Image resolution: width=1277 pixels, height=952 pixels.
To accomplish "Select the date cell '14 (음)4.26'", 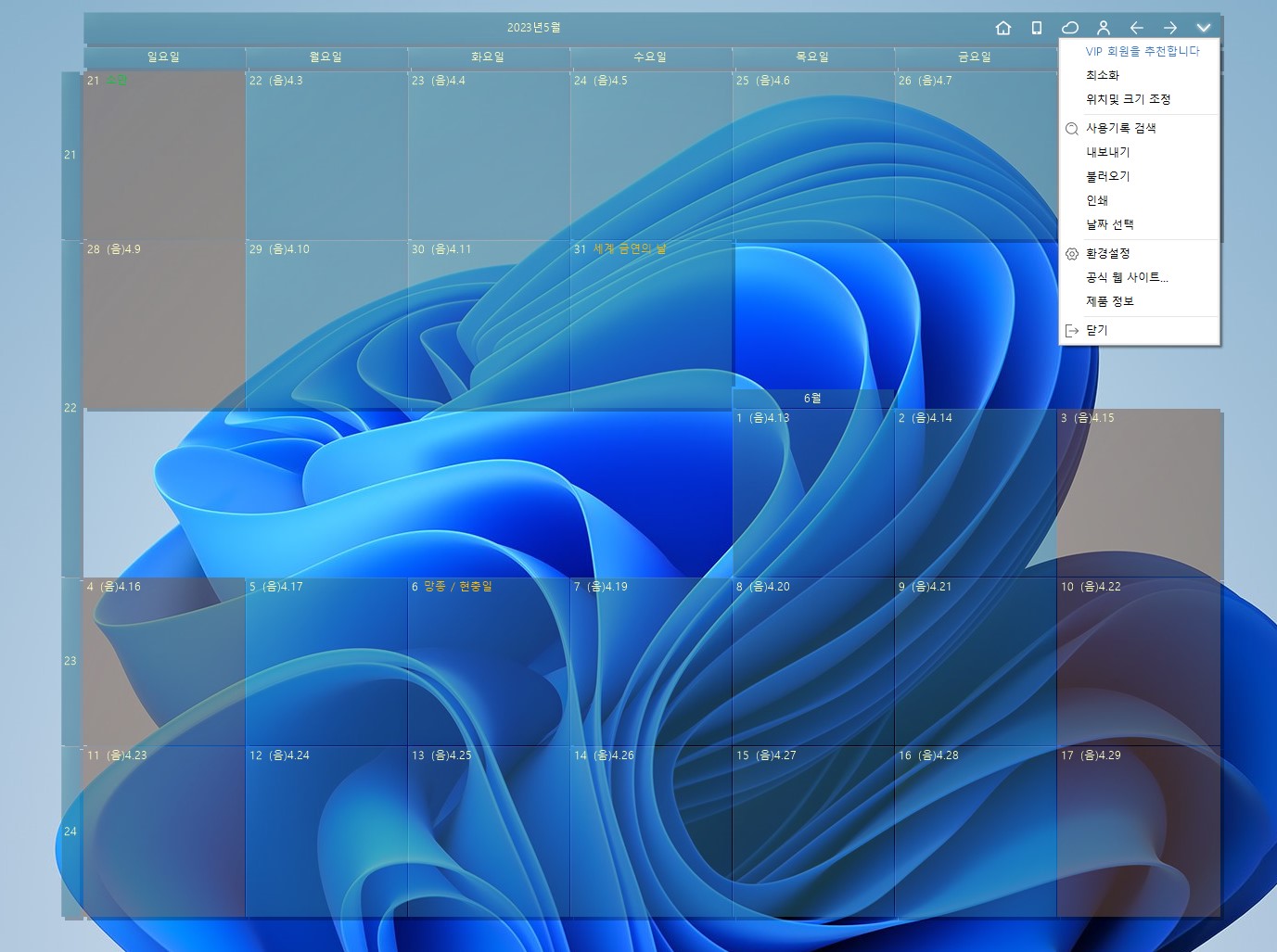I will pyautogui.click(x=651, y=831).
